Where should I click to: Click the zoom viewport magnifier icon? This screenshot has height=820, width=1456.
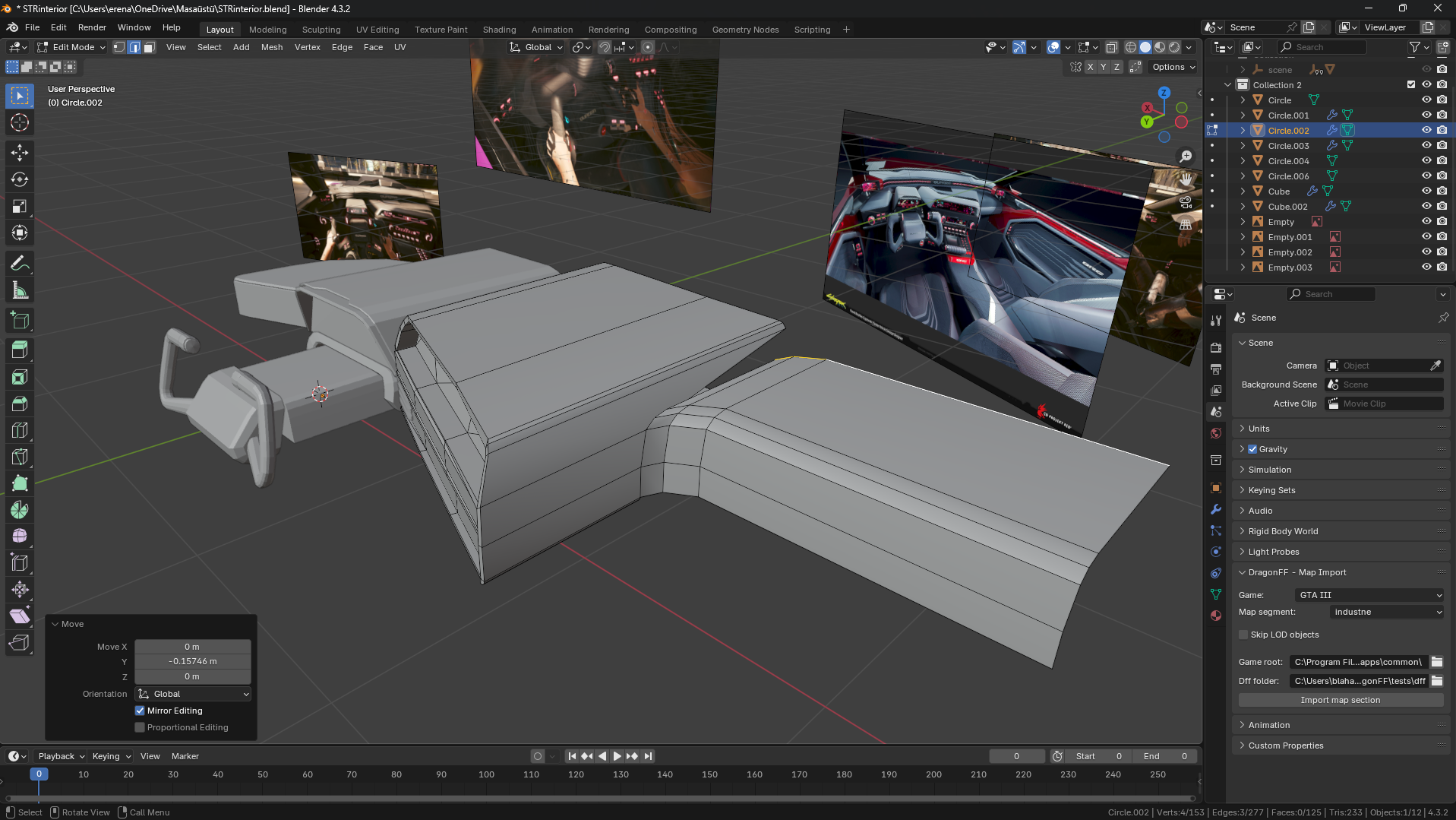[x=1185, y=157]
